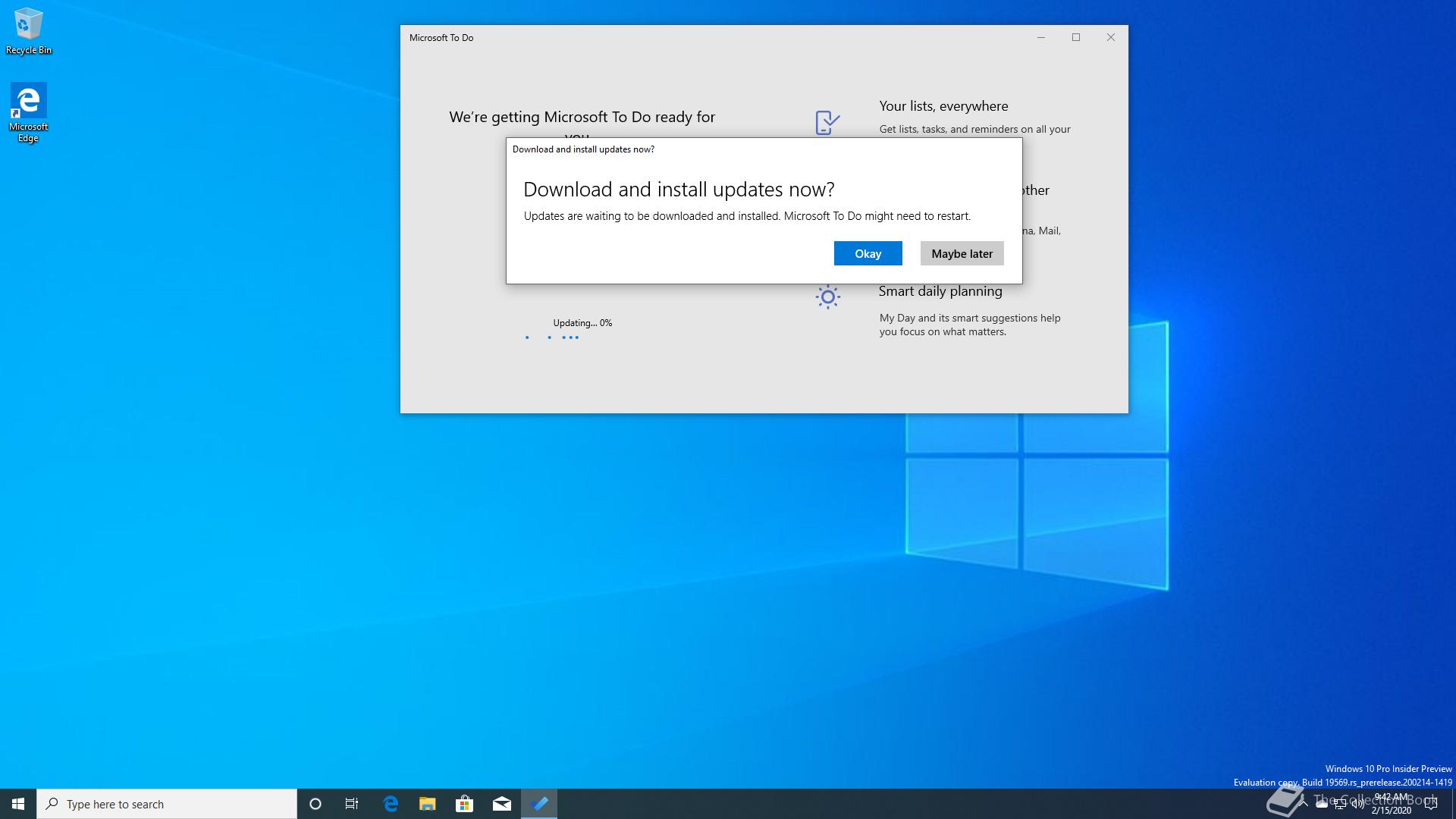Click the 'Smart daily planning' heading
1456x819 pixels.
tap(940, 291)
